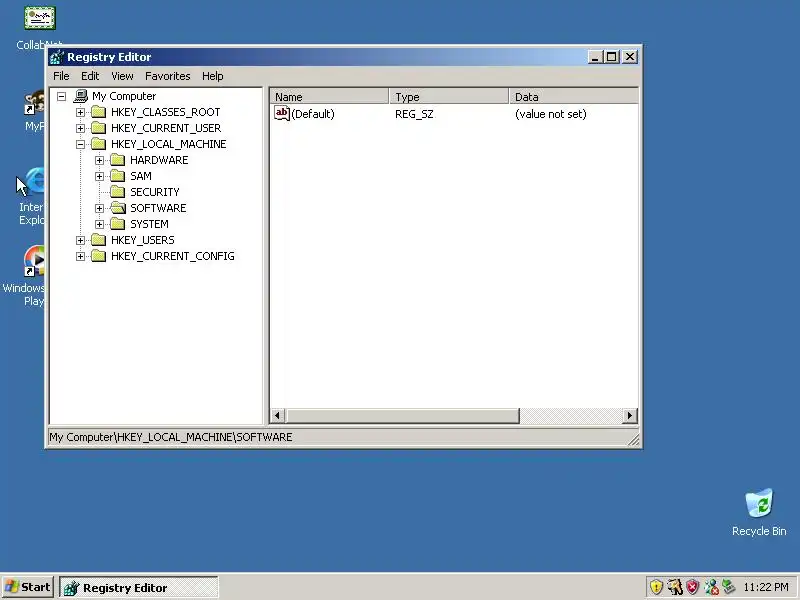
Task: Click the open SOFTWARE folder icon
Action: pos(118,208)
